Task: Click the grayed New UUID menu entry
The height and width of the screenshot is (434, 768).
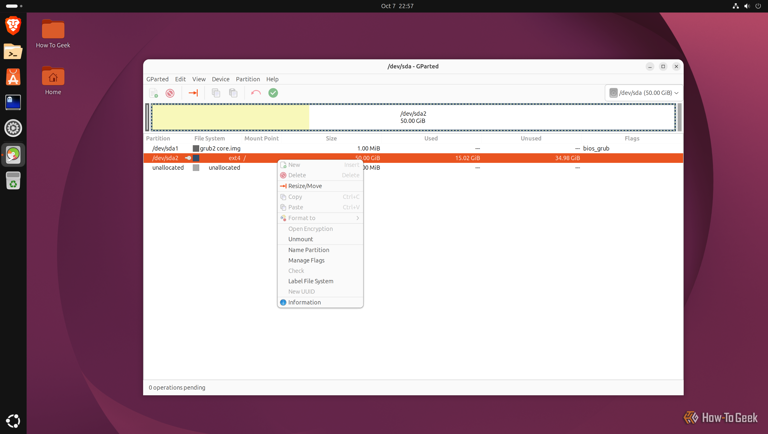Action: 320,291
